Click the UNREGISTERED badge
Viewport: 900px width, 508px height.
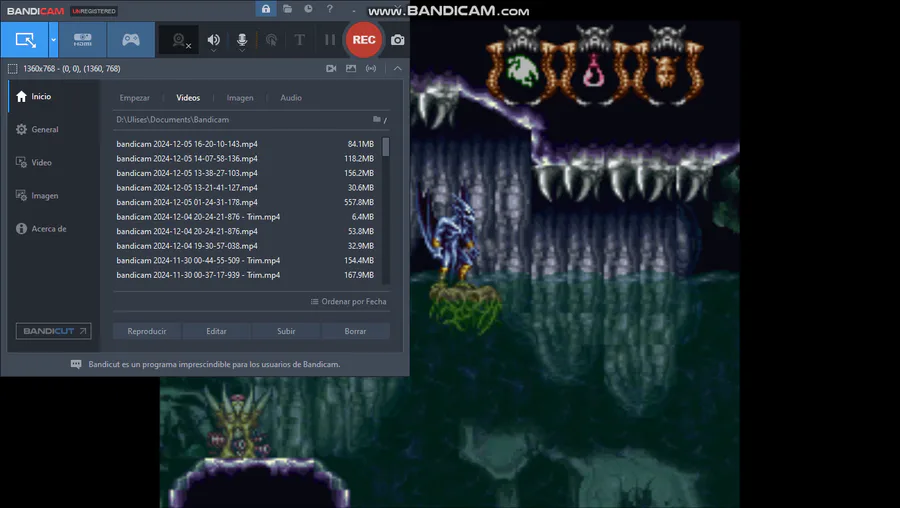pyautogui.click(x=94, y=11)
